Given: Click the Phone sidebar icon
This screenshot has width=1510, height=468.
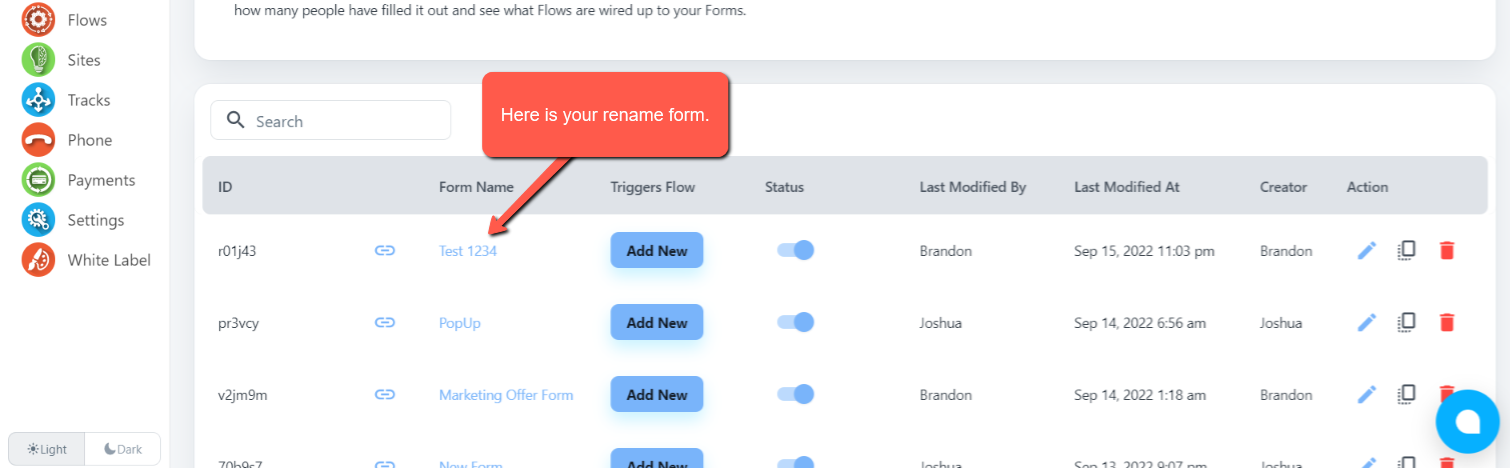Looking at the screenshot, I should click(38, 140).
